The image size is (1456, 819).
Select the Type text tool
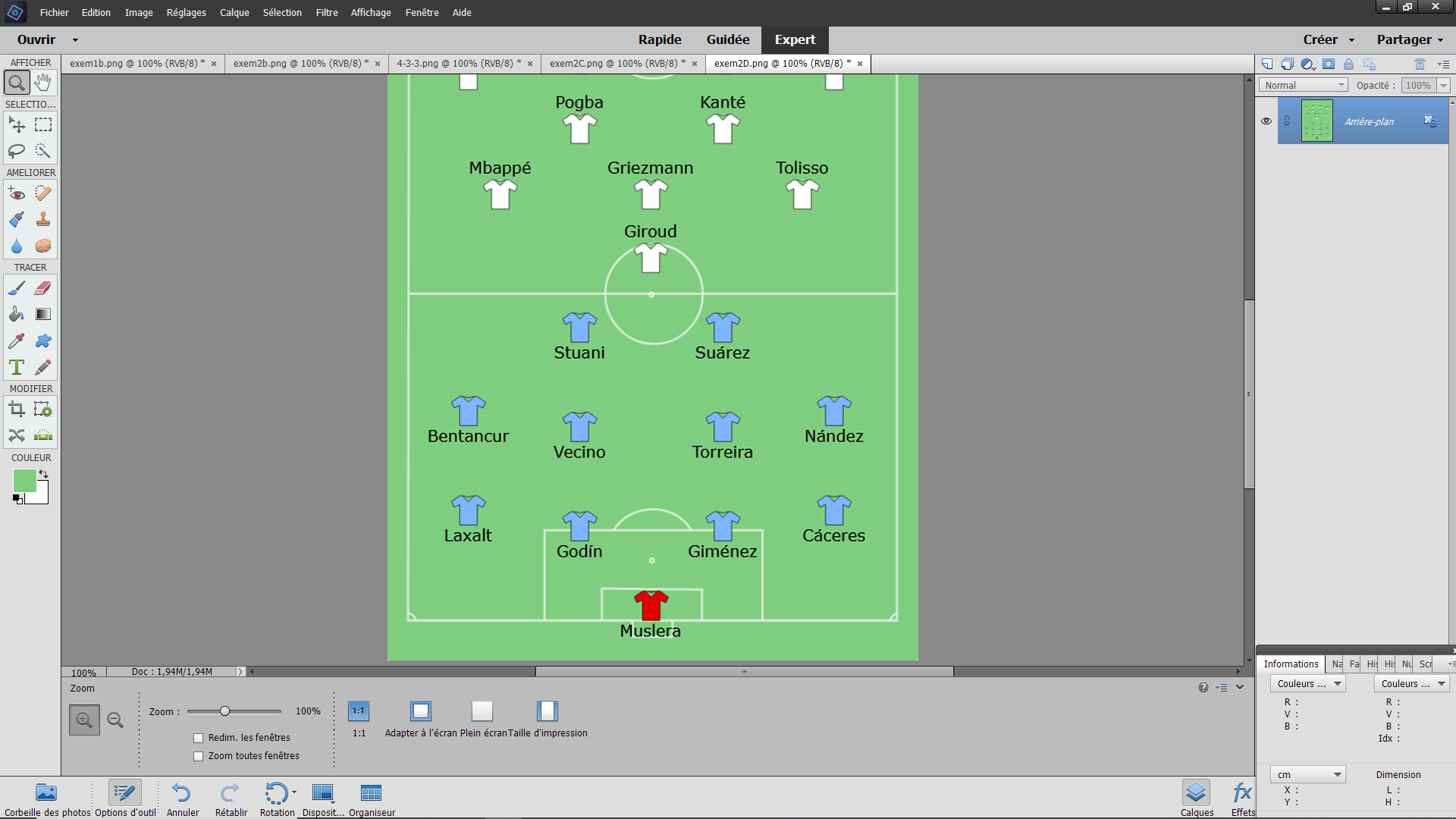pos(17,367)
